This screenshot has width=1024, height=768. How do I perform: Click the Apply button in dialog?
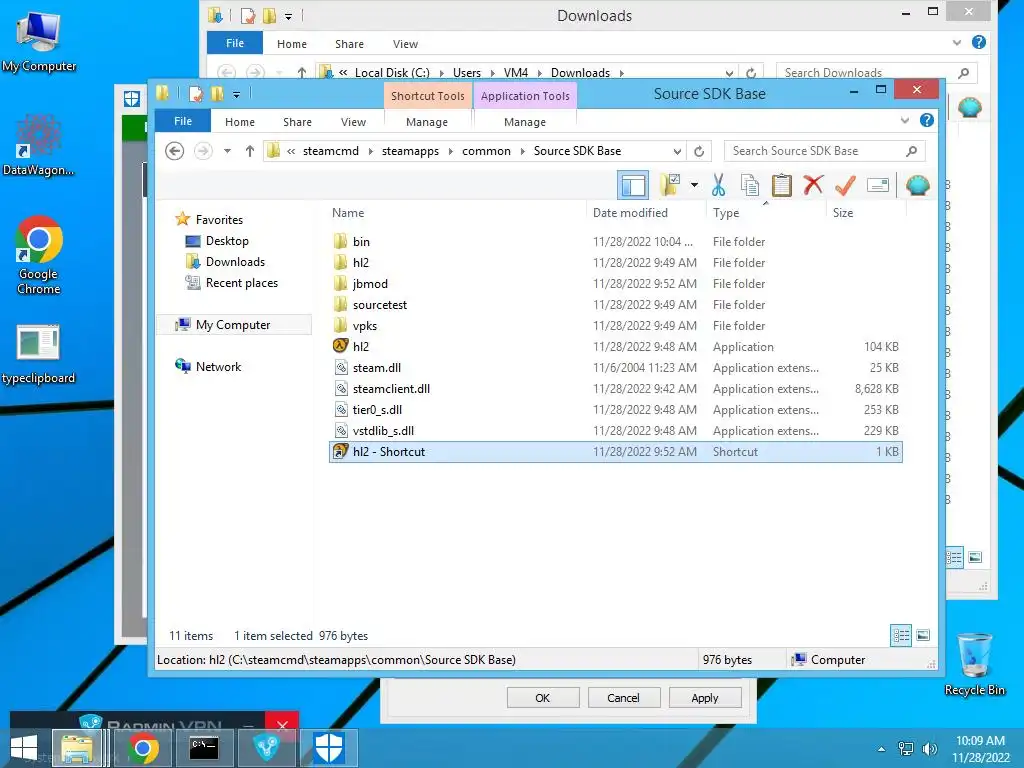(705, 697)
